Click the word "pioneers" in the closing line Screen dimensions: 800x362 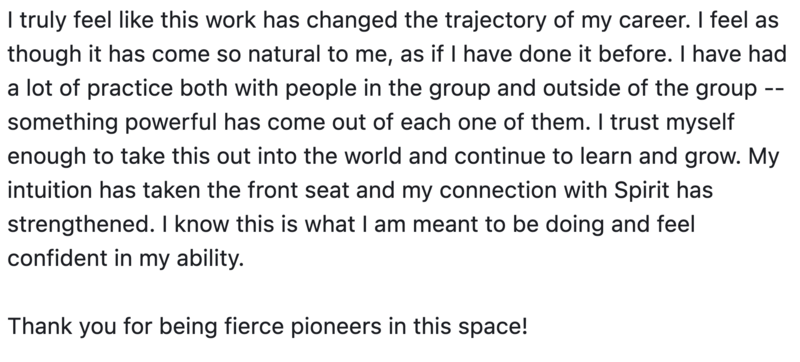[336, 327]
